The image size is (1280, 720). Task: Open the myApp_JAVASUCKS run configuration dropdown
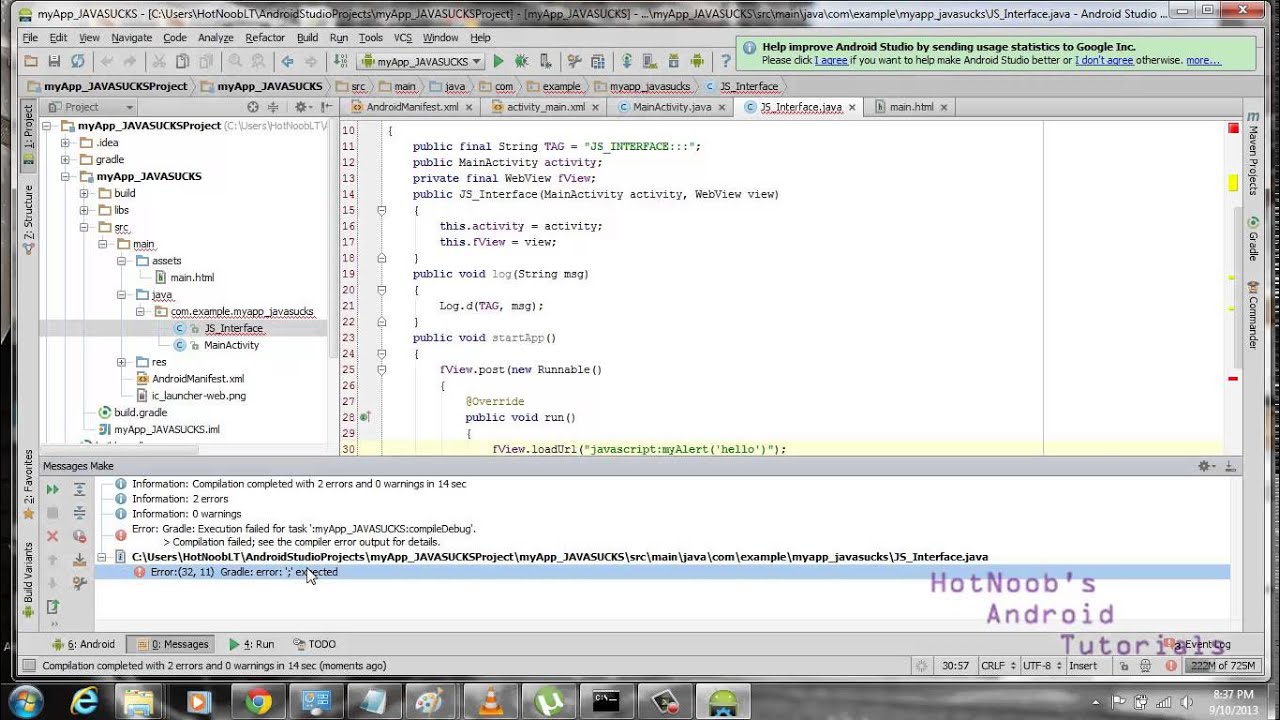coord(421,62)
